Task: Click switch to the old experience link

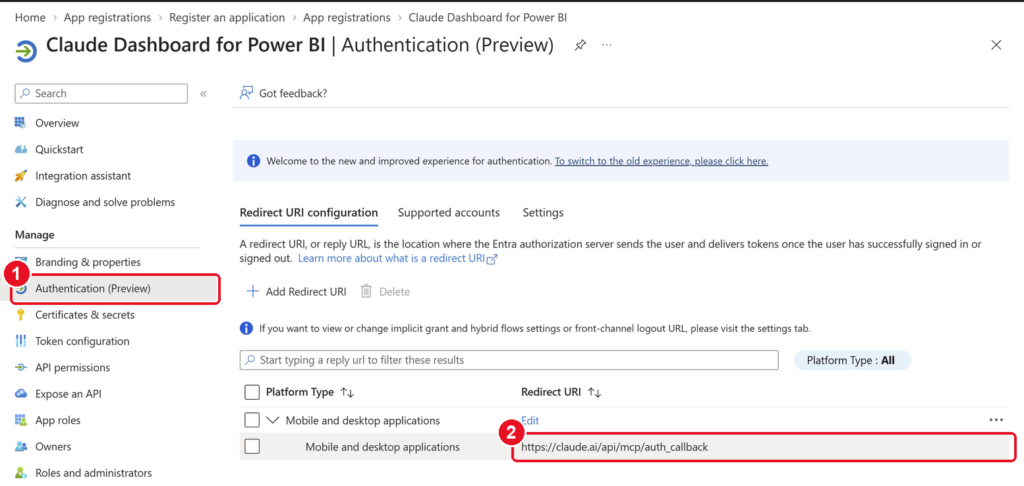Action: [662, 161]
